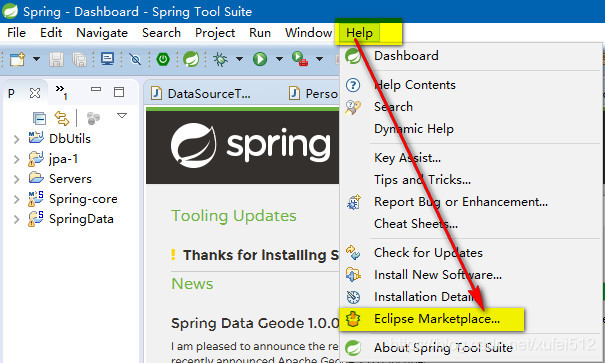Click the Spring leaf toolbar icon
The height and width of the screenshot is (363, 605).
coord(191,59)
